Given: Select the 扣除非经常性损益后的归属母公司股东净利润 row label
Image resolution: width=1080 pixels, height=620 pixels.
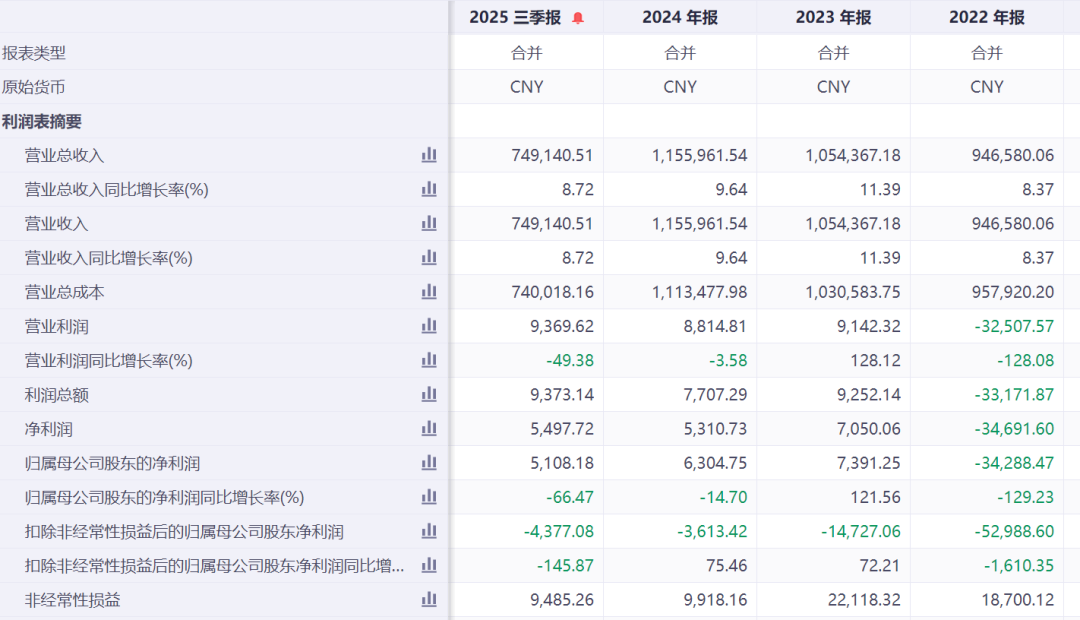Looking at the screenshot, I should [x=184, y=532].
